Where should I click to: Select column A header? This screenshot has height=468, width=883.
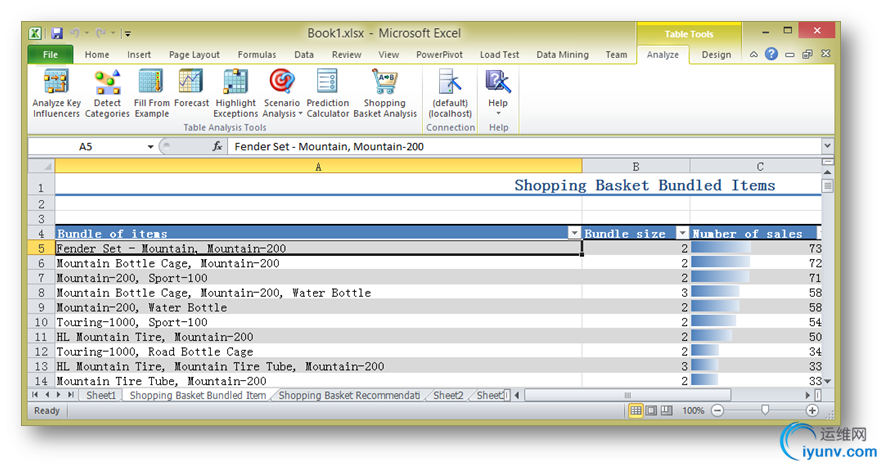click(318, 167)
